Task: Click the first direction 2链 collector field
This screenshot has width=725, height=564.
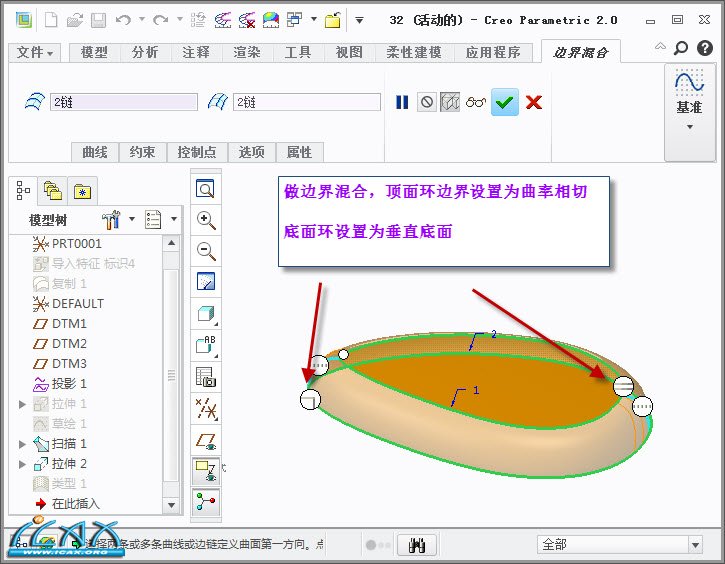Action: click(x=124, y=102)
